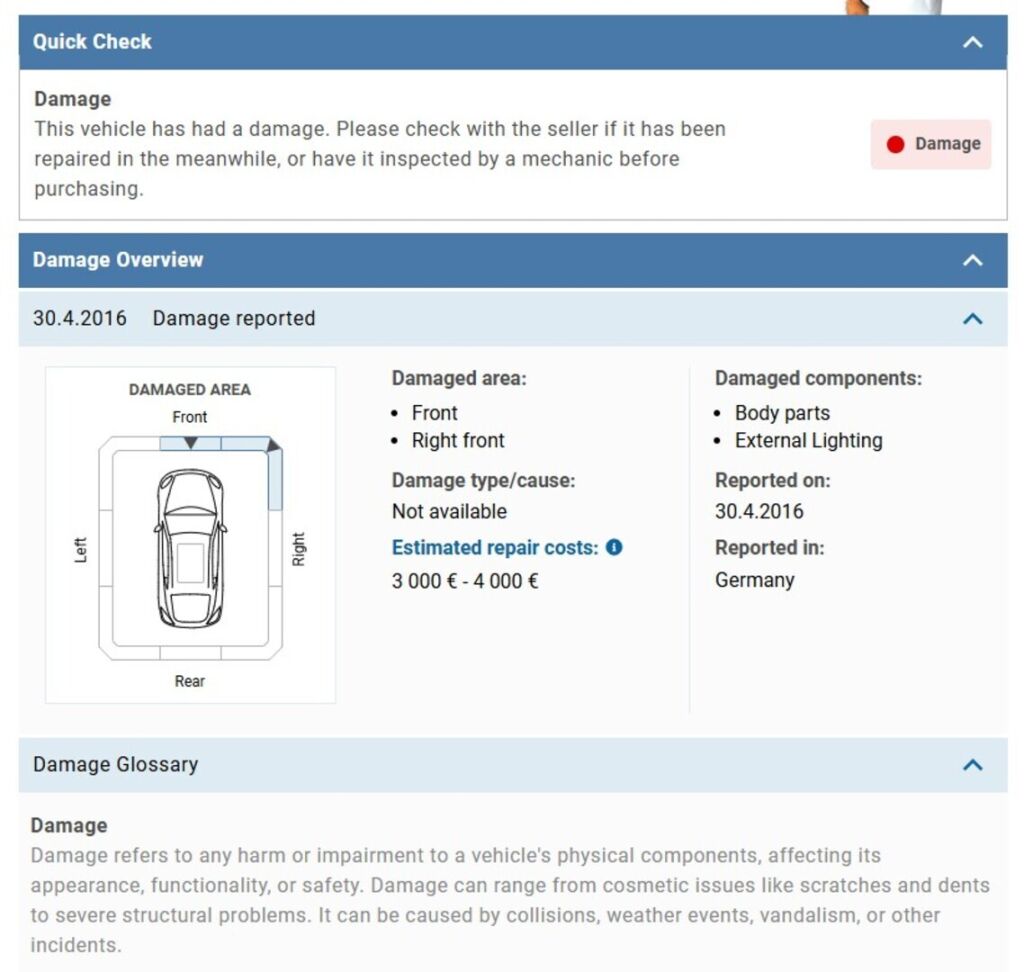This screenshot has height=972, width=1024.
Task: Click the Damage Glossary header title
Action: coord(116,765)
